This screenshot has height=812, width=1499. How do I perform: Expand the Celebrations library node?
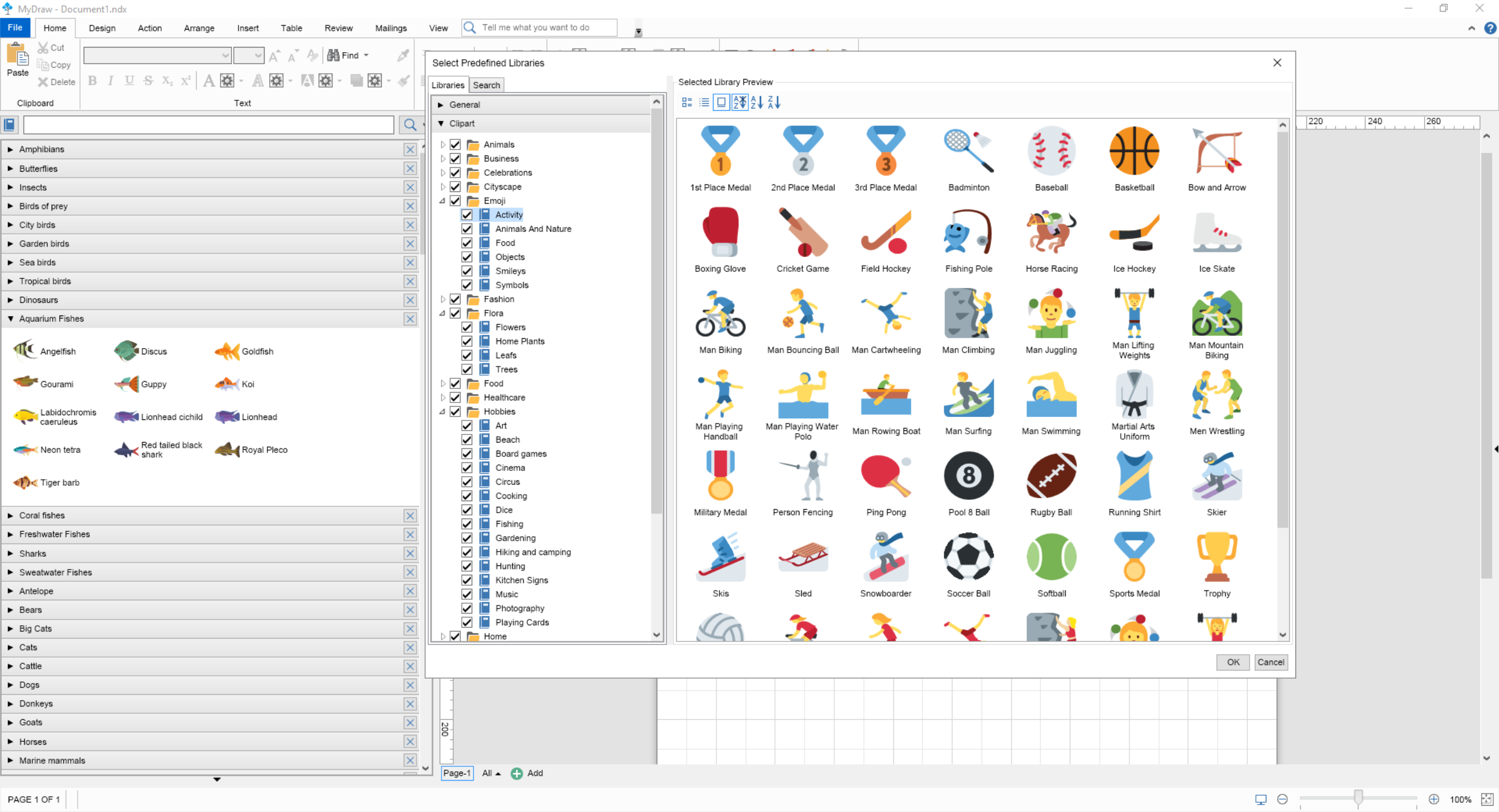[443, 173]
